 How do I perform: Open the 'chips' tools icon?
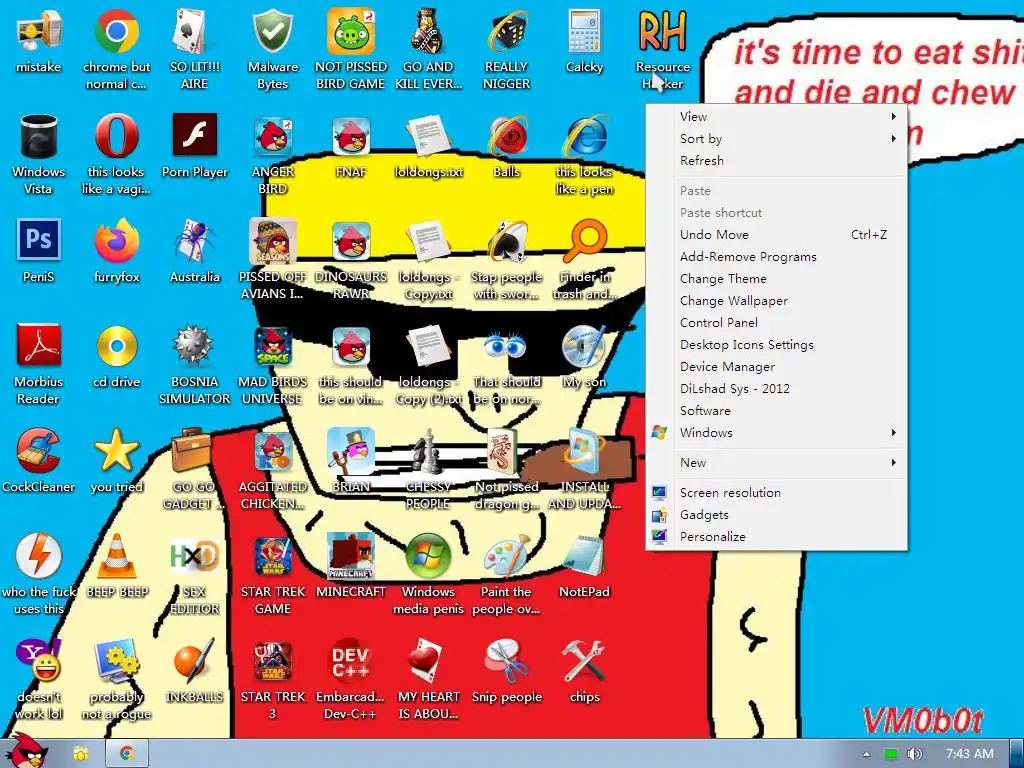pos(584,661)
